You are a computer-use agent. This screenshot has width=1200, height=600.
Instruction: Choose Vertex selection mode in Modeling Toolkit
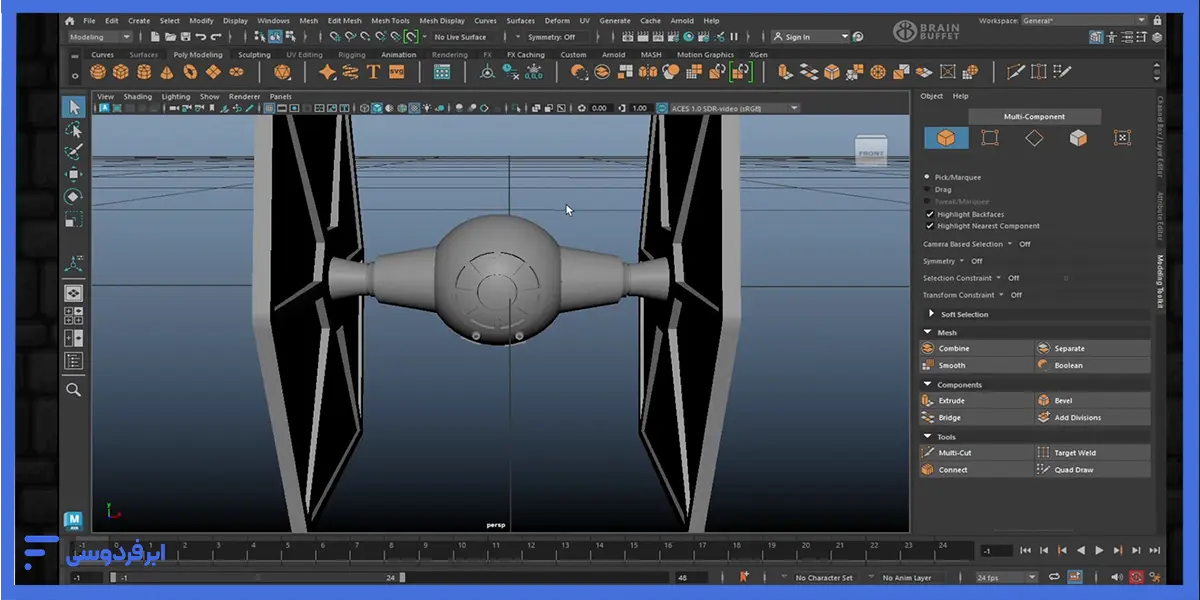[x=990, y=138]
